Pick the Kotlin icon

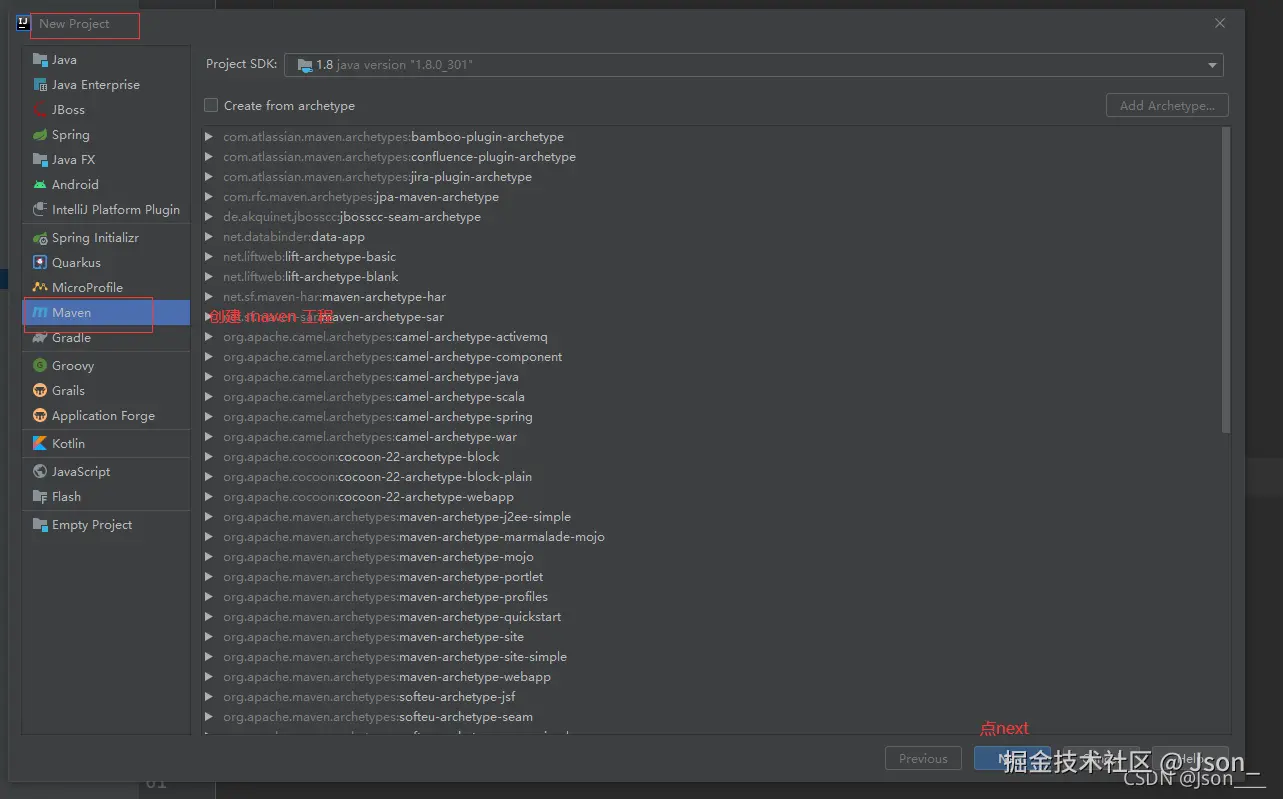coord(40,444)
